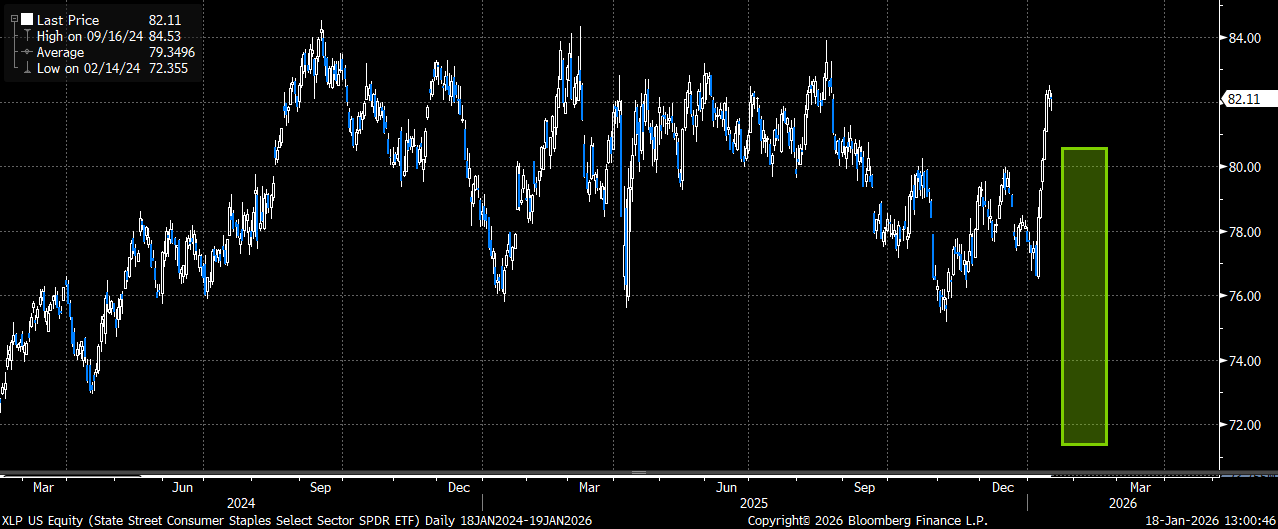Viewport: 1278px width, 529px height.
Task: Click the Average marker icon in legend
Action: click(x=27, y=52)
